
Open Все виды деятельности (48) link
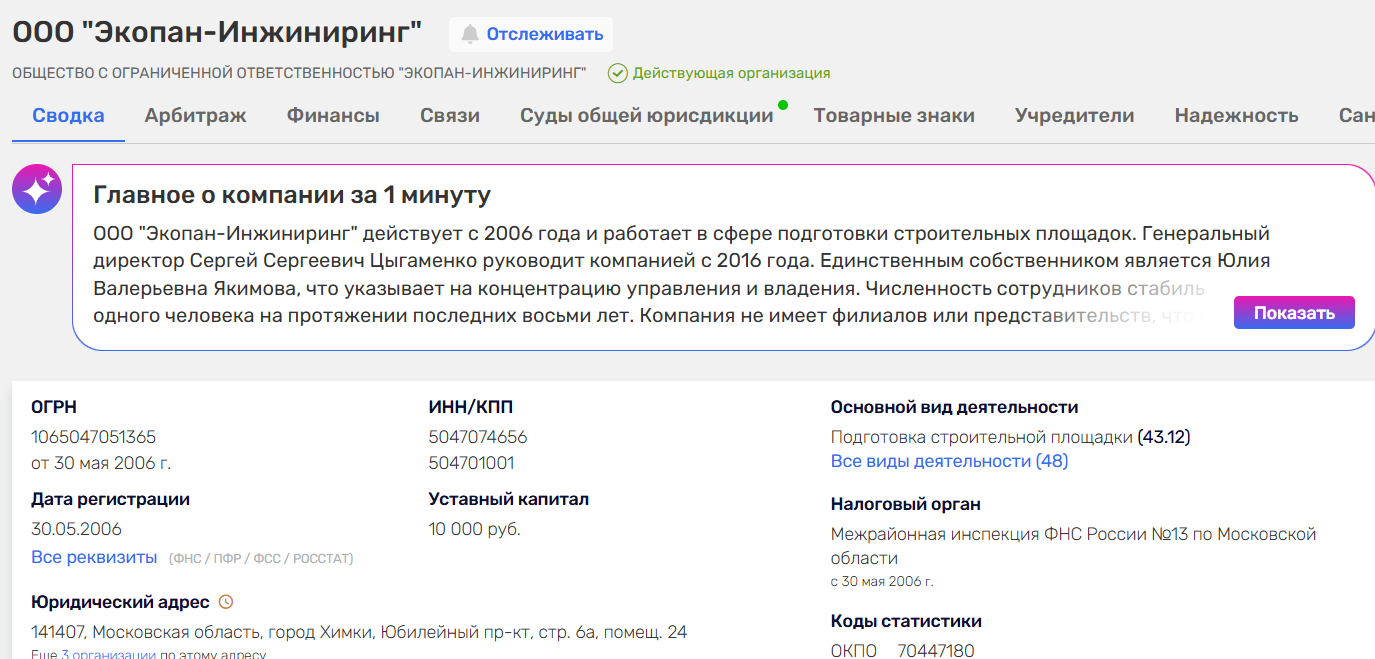[x=949, y=461]
